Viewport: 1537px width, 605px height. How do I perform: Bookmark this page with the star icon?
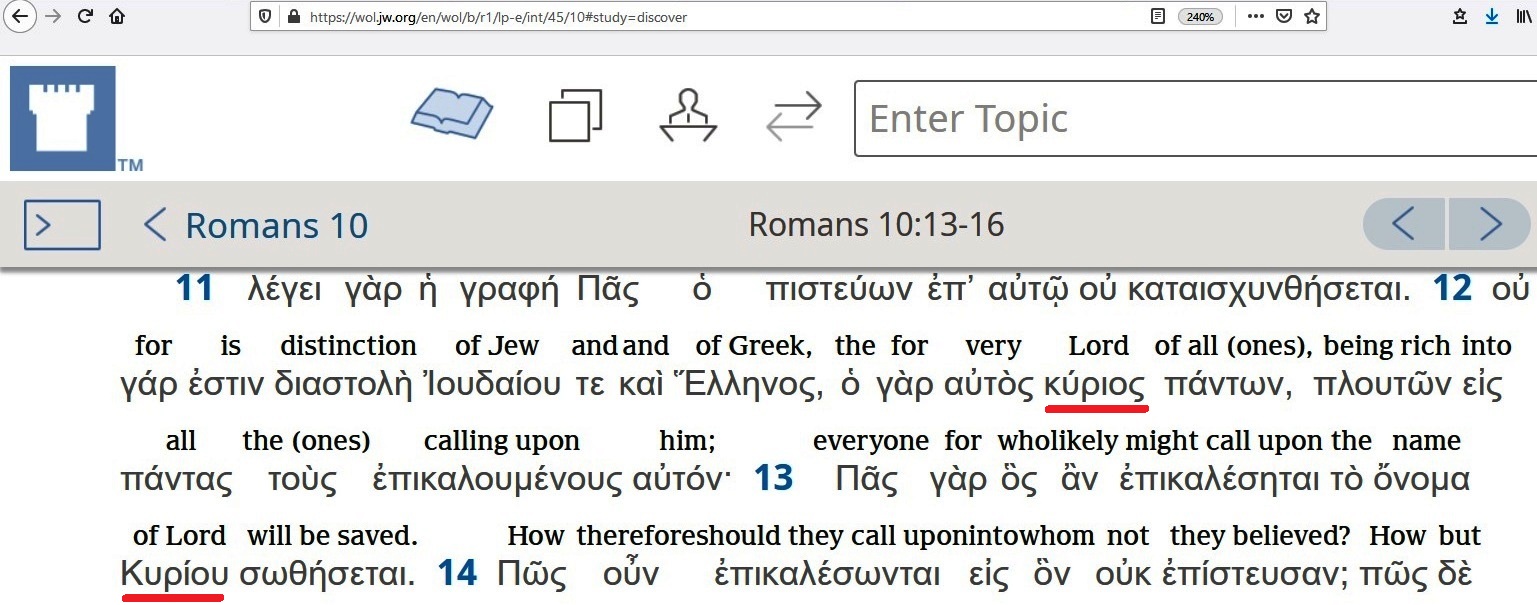click(1312, 17)
